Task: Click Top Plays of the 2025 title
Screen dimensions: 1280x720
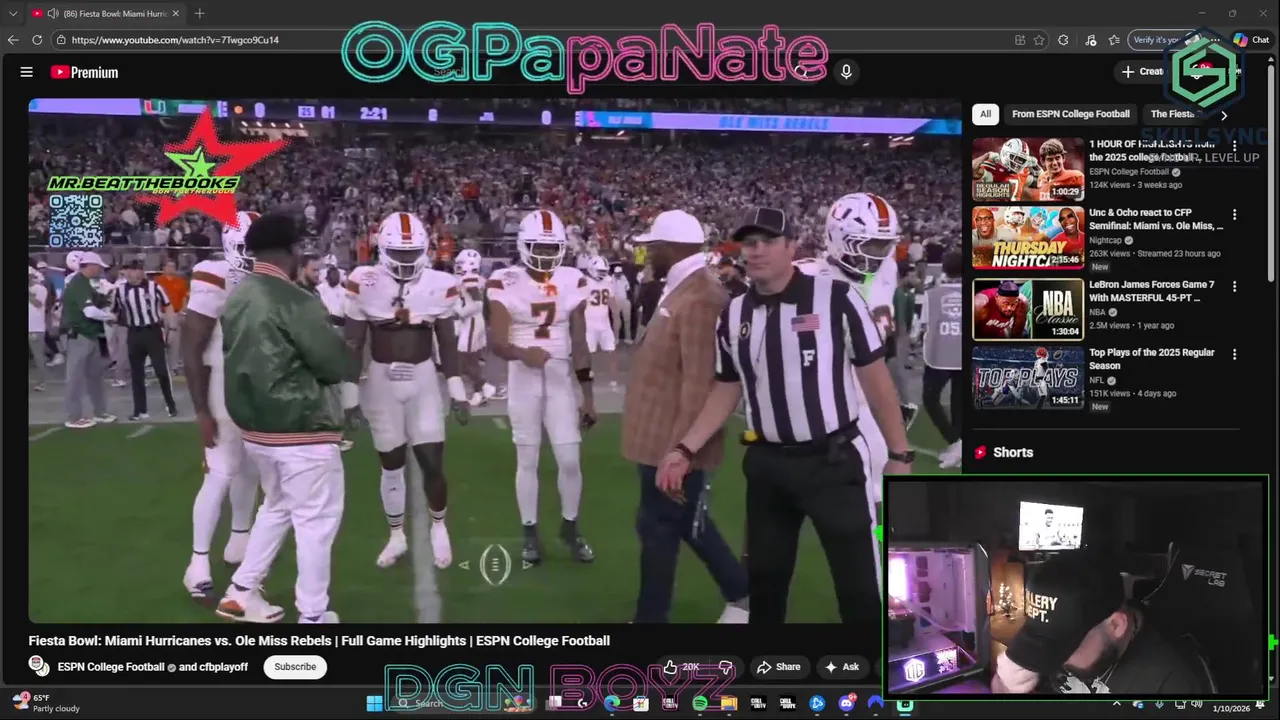Action: (x=1152, y=359)
